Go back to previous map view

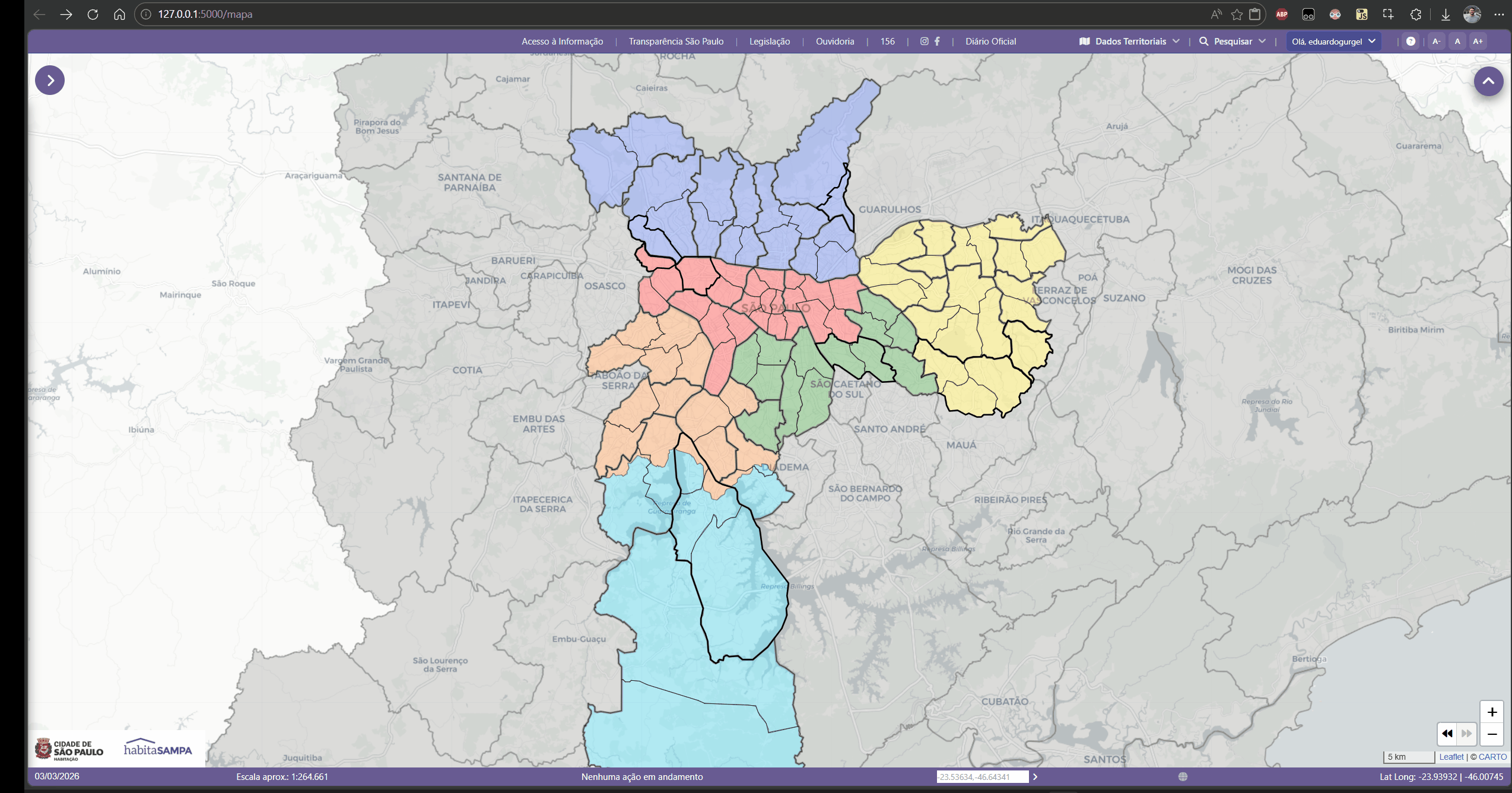click(x=1447, y=734)
